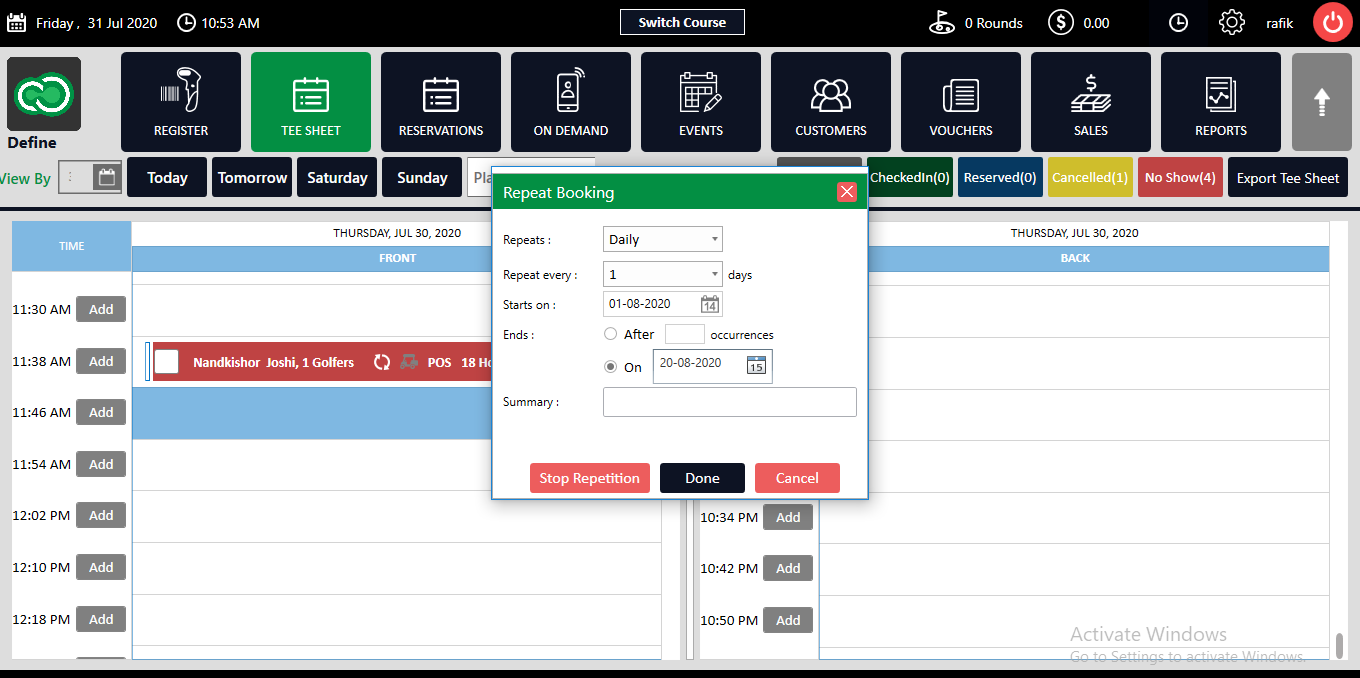Screen dimensions: 1360x678
Task: Add booking at 11:30 AM
Action: [101, 309]
